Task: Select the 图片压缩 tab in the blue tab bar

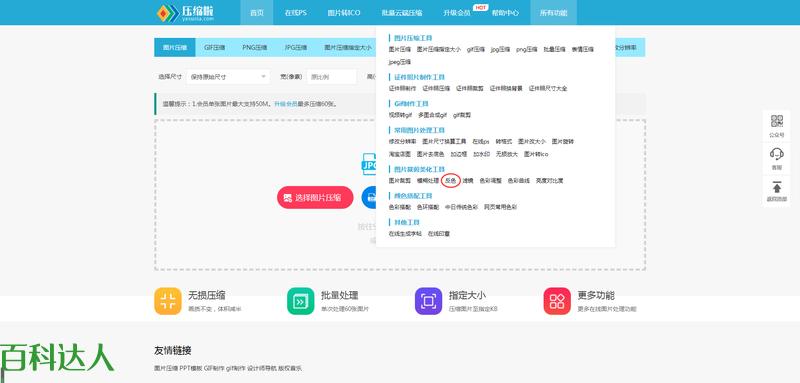Action: pyautogui.click(x=175, y=47)
